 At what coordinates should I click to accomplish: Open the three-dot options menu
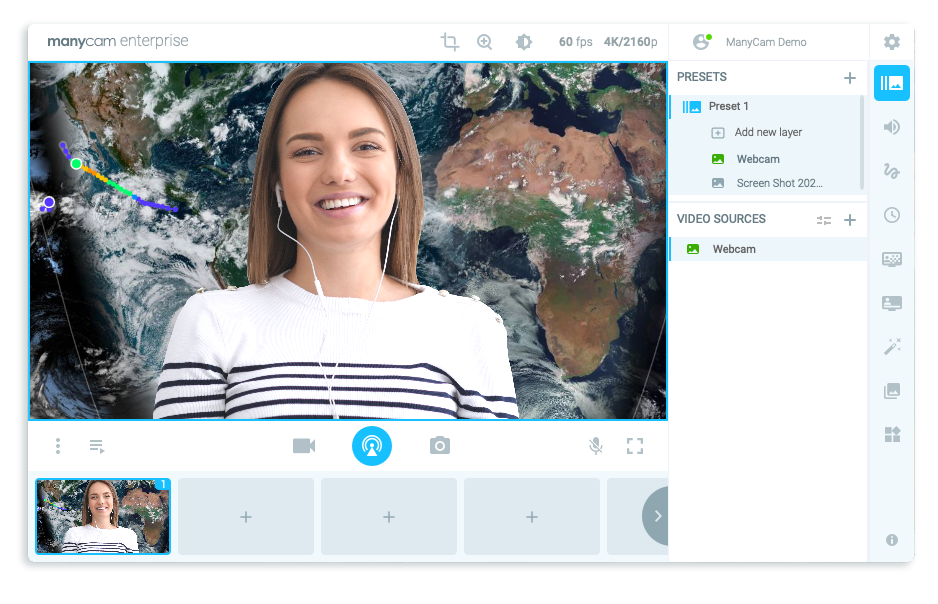(58, 446)
